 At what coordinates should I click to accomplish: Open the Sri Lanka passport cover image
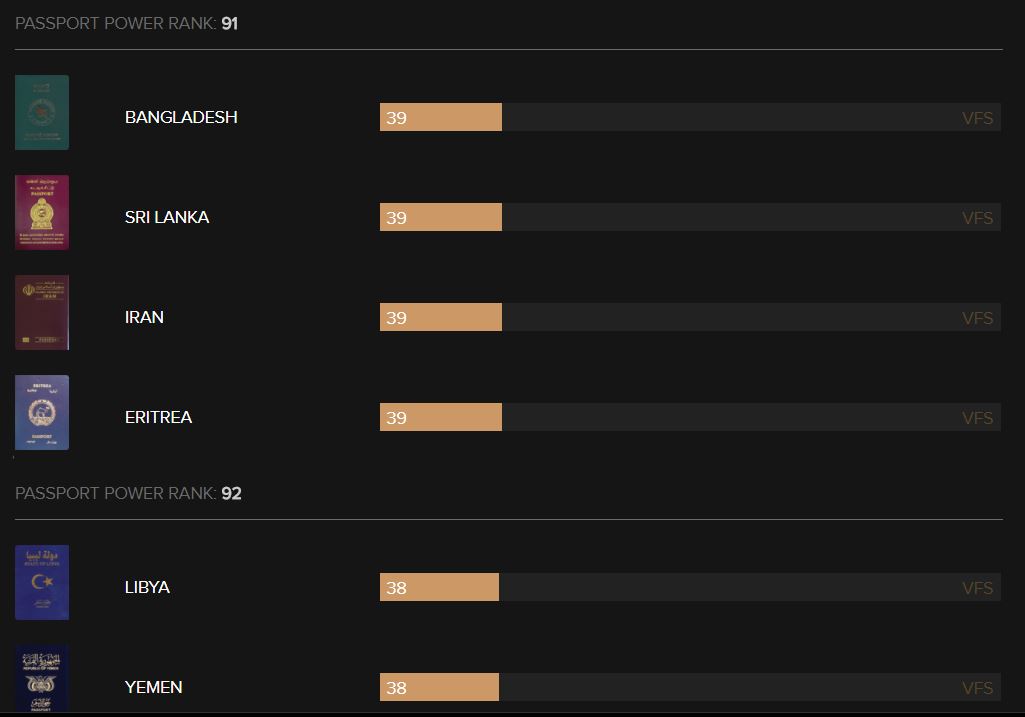pos(42,212)
